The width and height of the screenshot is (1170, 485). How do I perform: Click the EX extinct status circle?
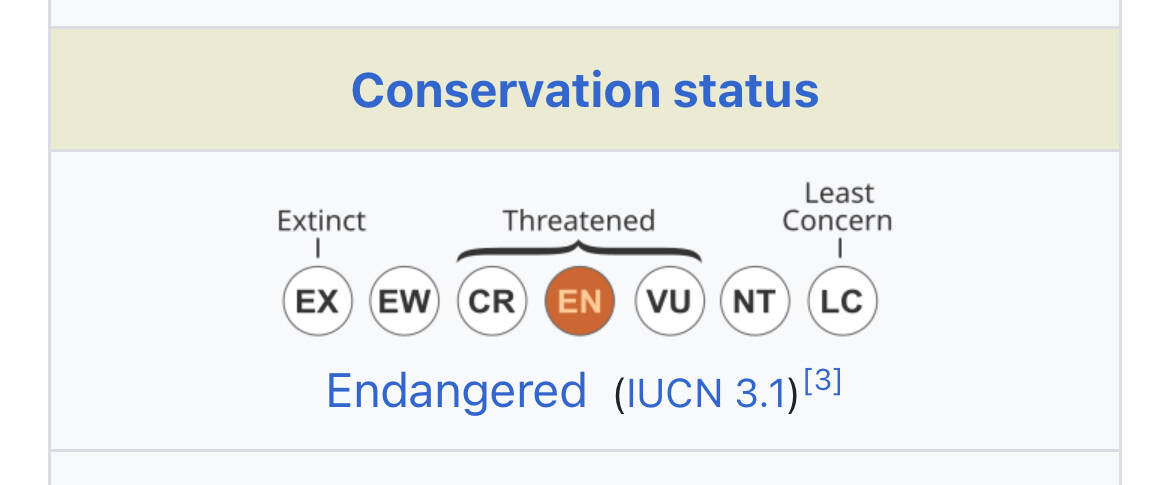[x=317, y=301]
